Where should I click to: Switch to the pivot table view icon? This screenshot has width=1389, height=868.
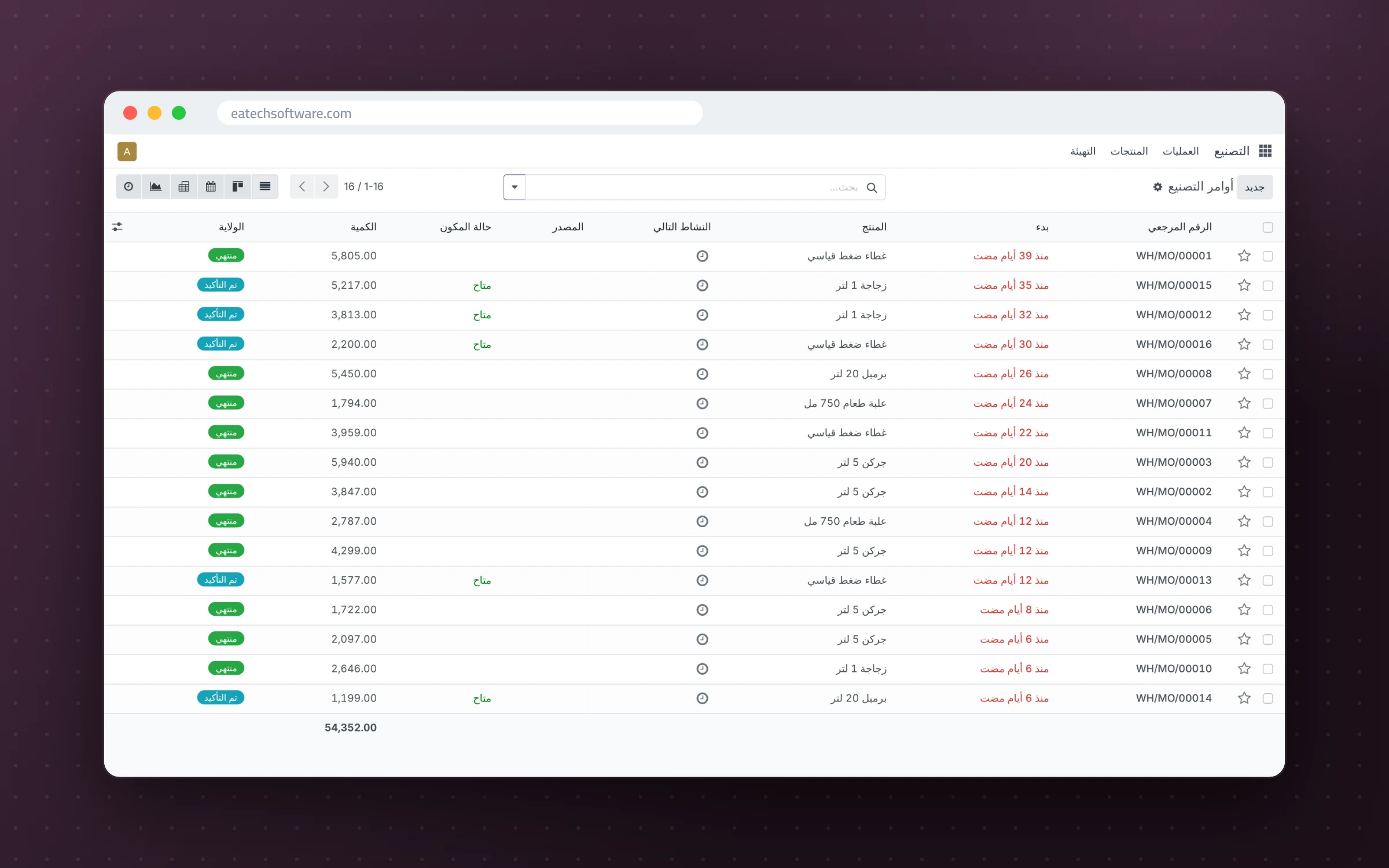(183, 186)
